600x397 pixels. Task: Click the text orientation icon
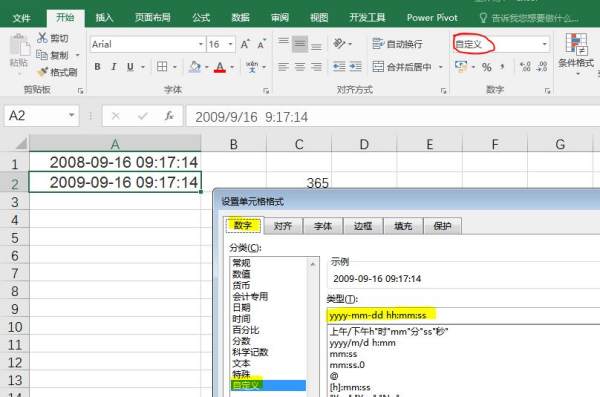[x=339, y=44]
